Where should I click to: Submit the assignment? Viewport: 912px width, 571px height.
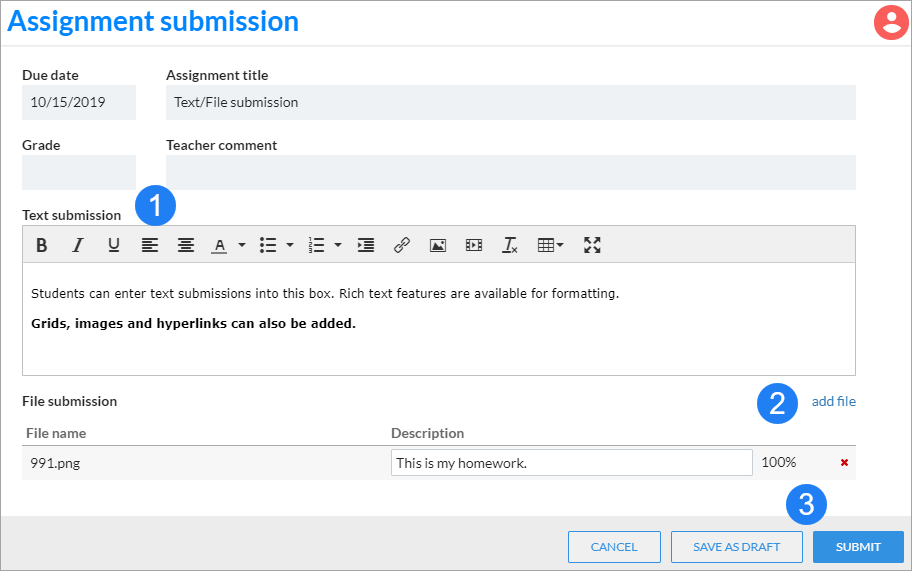pos(858,547)
